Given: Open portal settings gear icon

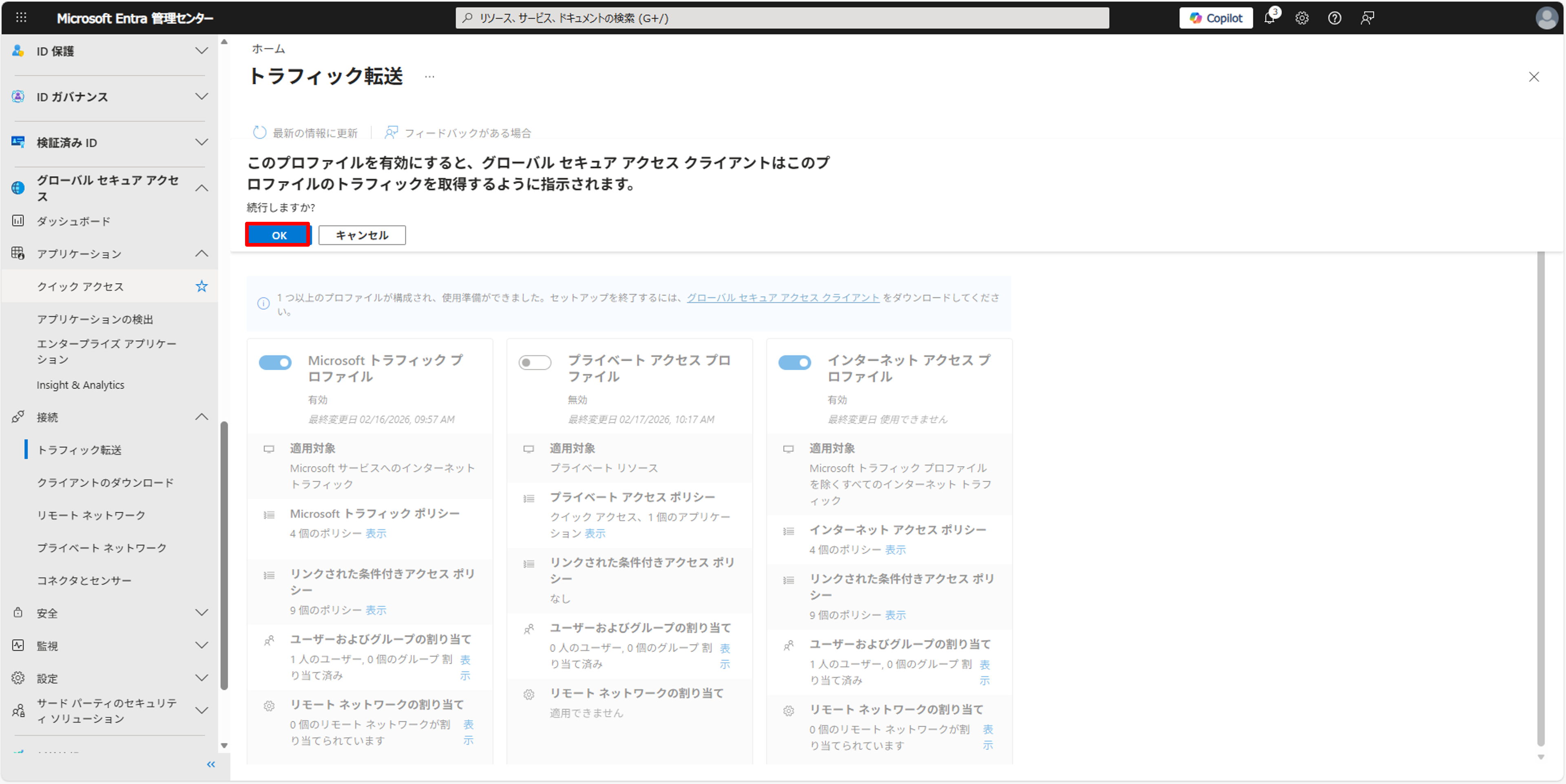Looking at the screenshot, I should 1302,18.
